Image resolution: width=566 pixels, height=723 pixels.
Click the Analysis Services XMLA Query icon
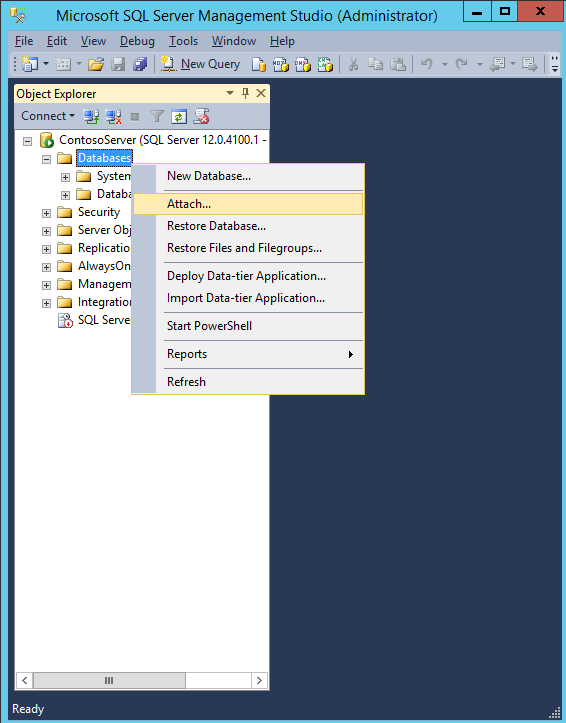click(325, 64)
